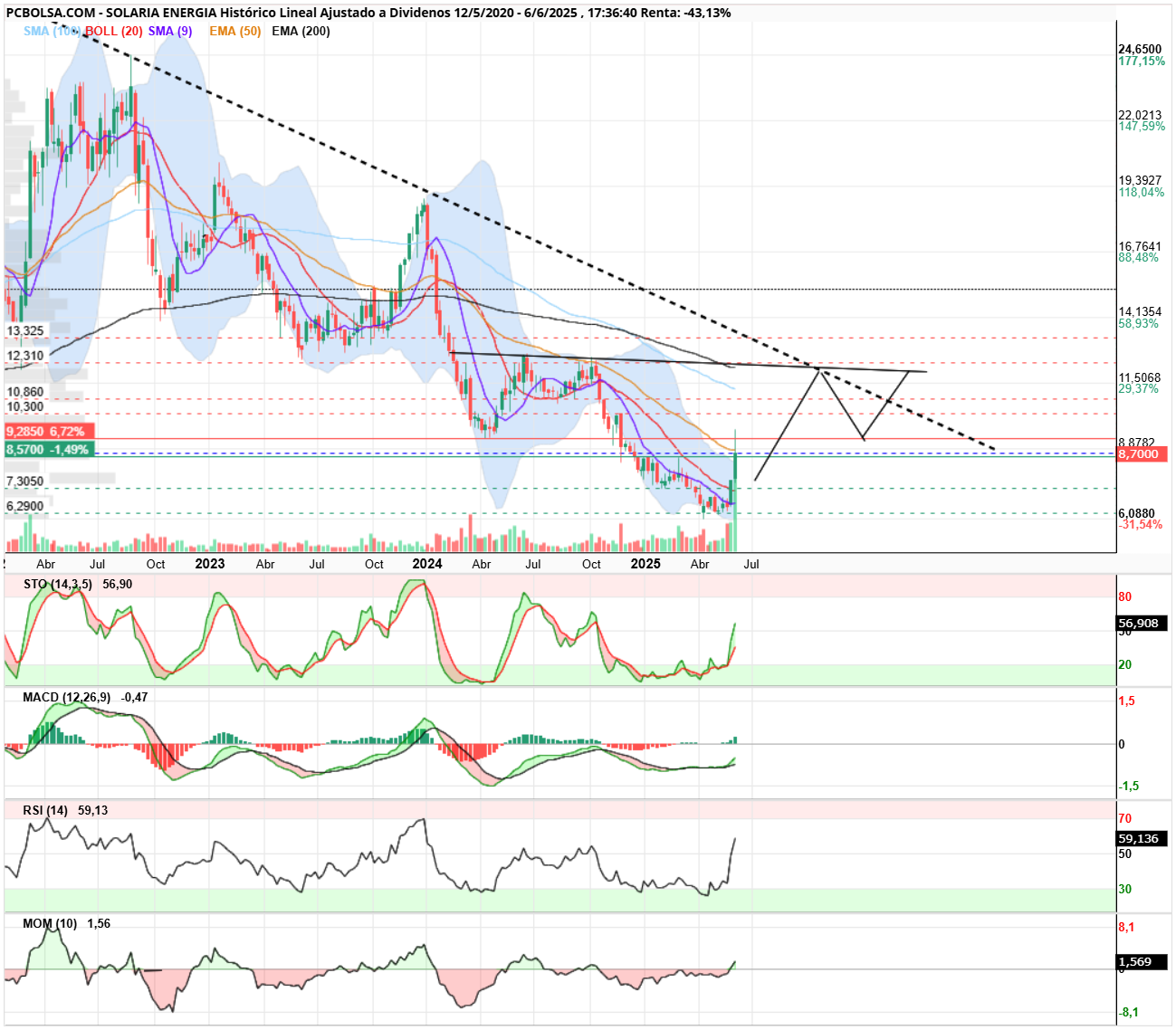
Task: Click the EMA (200) legend label
Action: tap(301, 31)
